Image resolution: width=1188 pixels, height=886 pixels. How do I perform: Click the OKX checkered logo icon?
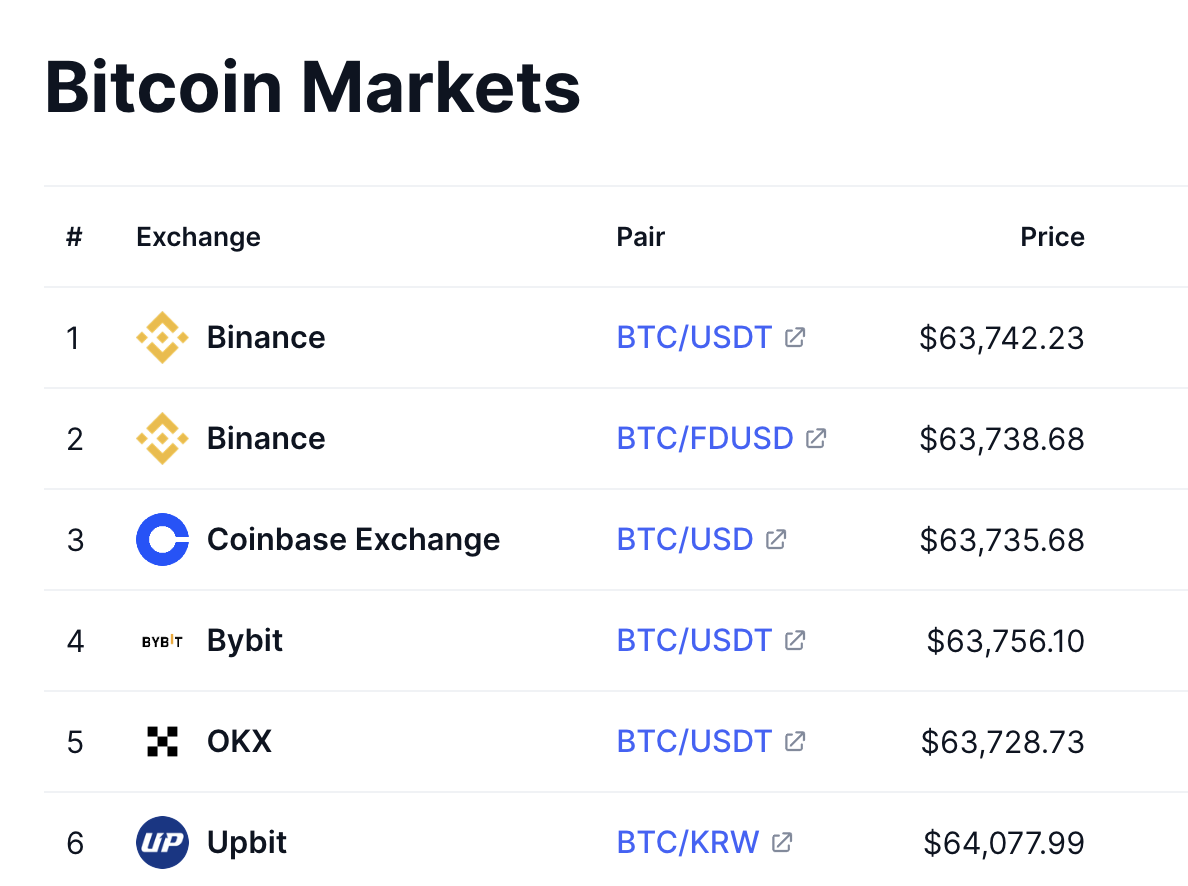162,742
